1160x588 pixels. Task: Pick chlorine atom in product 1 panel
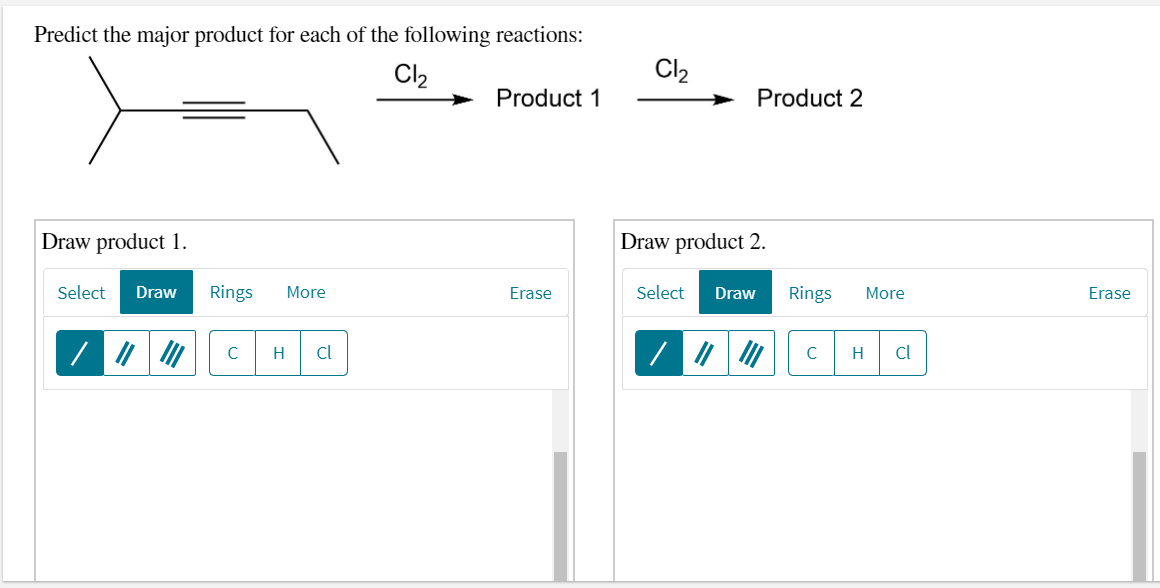324,353
